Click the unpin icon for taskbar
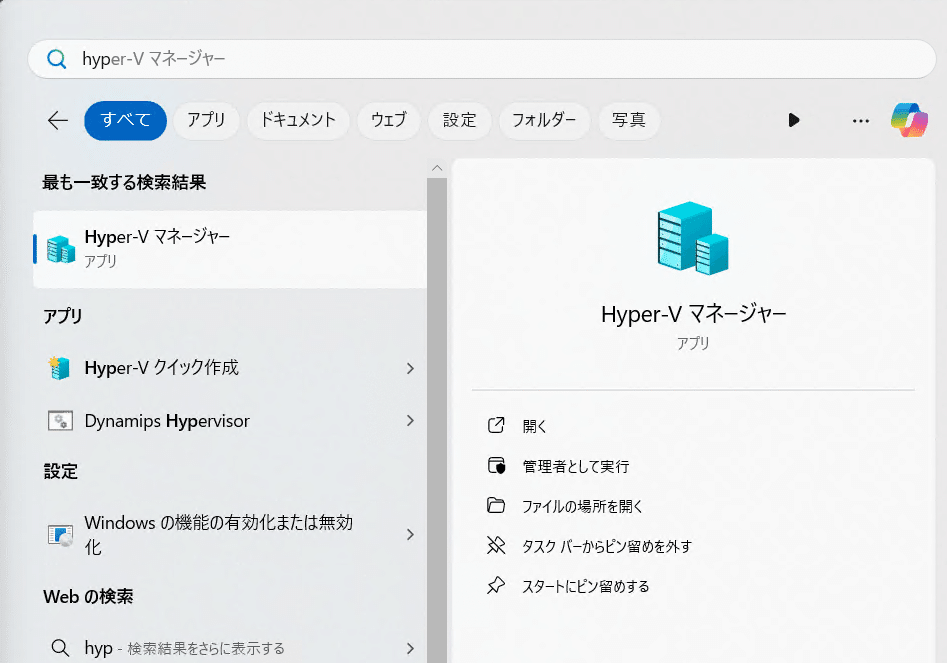This screenshot has width=947, height=663. (x=496, y=545)
